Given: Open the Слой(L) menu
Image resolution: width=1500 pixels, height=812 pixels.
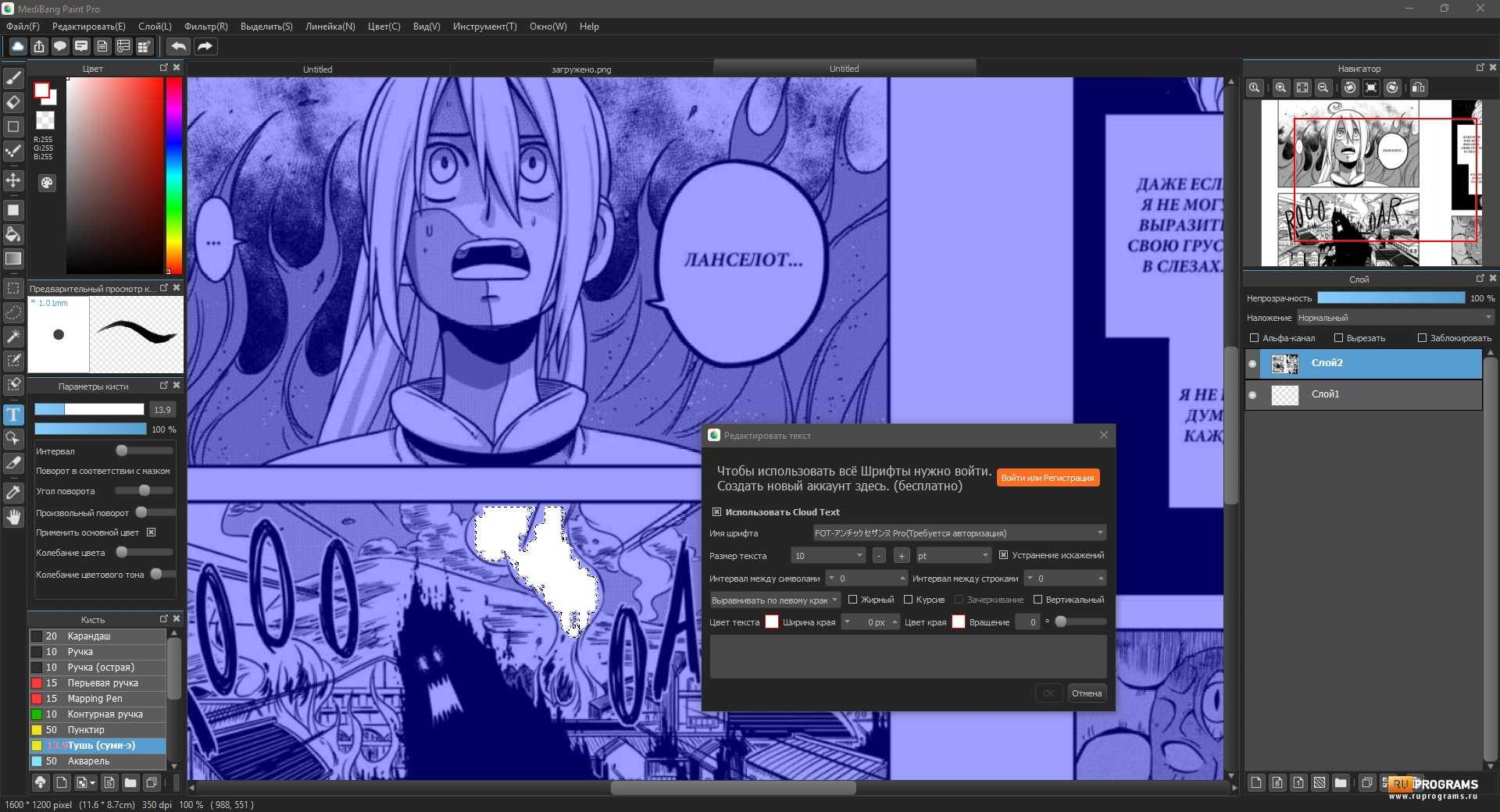Looking at the screenshot, I should [x=155, y=27].
